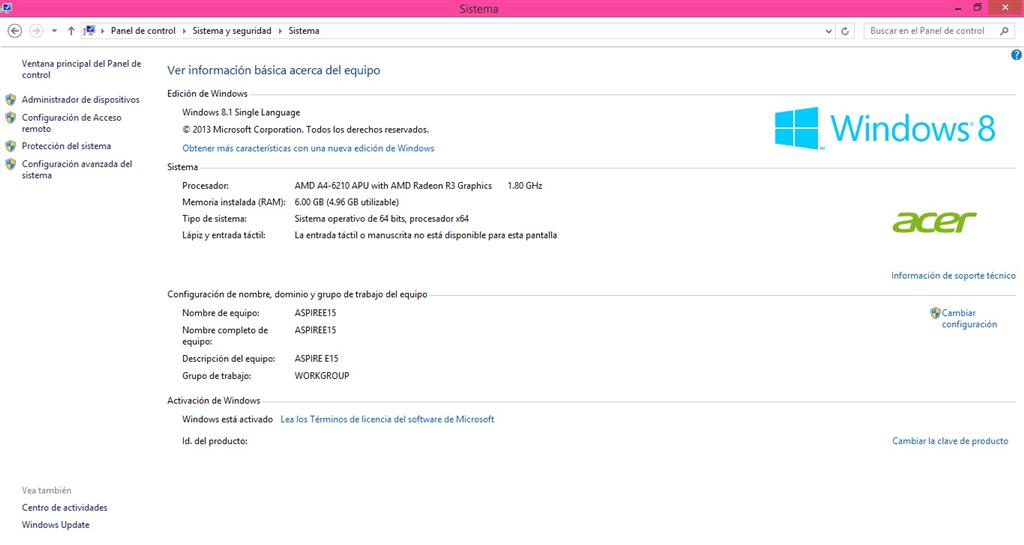Click the WORKGROUP value
The height and width of the screenshot is (545, 1024).
pos(322,376)
